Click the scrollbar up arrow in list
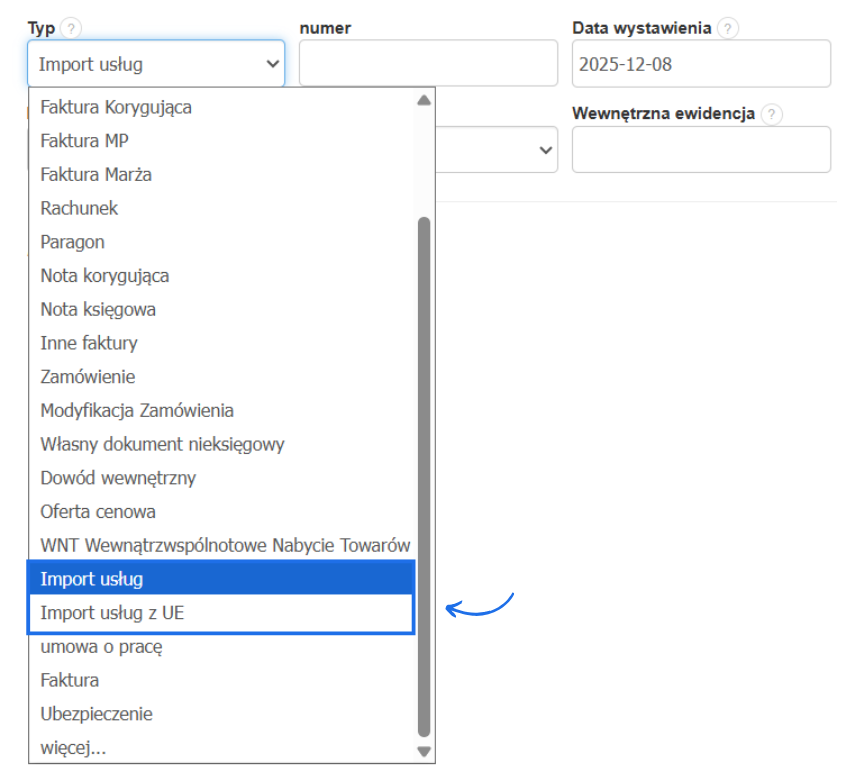Viewport: 844px width, 778px height. pyautogui.click(x=423, y=100)
